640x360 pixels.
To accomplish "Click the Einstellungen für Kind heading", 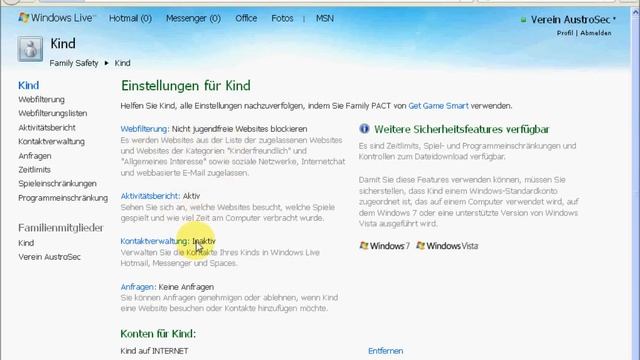I will click(186, 86).
